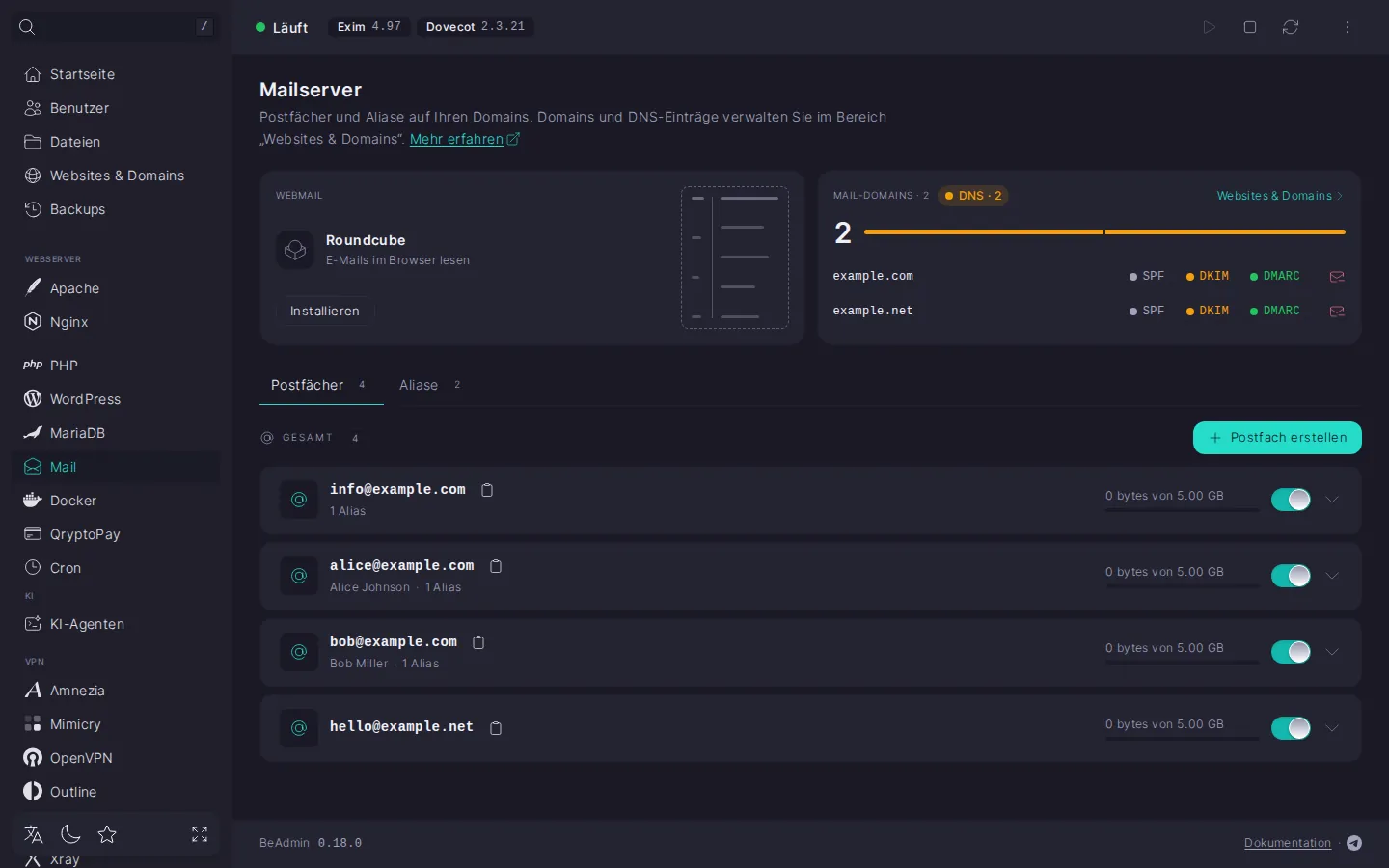Click the restart service icon in top bar
Image resolution: width=1389 pixels, height=868 pixels.
tap(1291, 27)
